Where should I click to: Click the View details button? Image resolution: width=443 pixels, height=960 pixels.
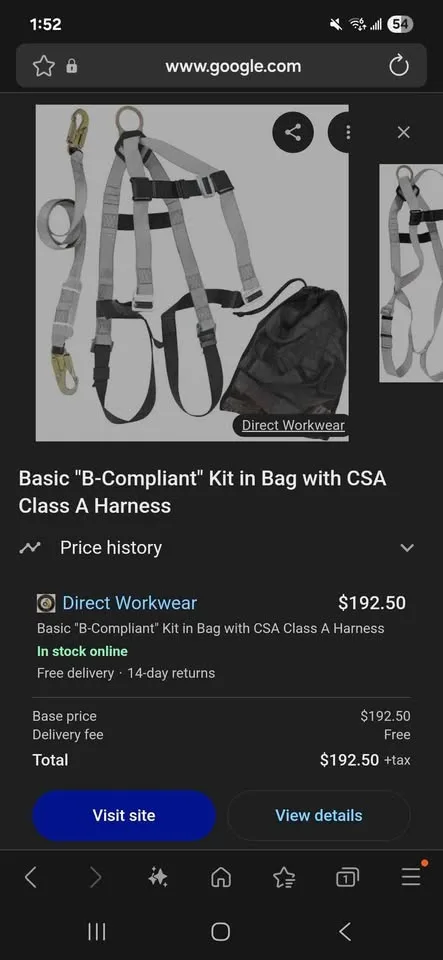click(319, 816)
